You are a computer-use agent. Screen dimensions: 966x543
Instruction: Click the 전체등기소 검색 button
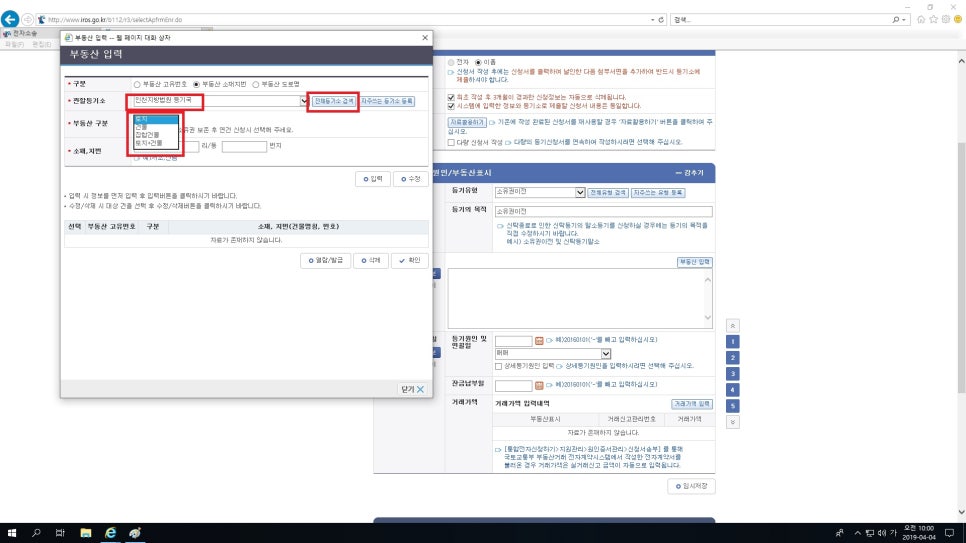tap(333, 101)
